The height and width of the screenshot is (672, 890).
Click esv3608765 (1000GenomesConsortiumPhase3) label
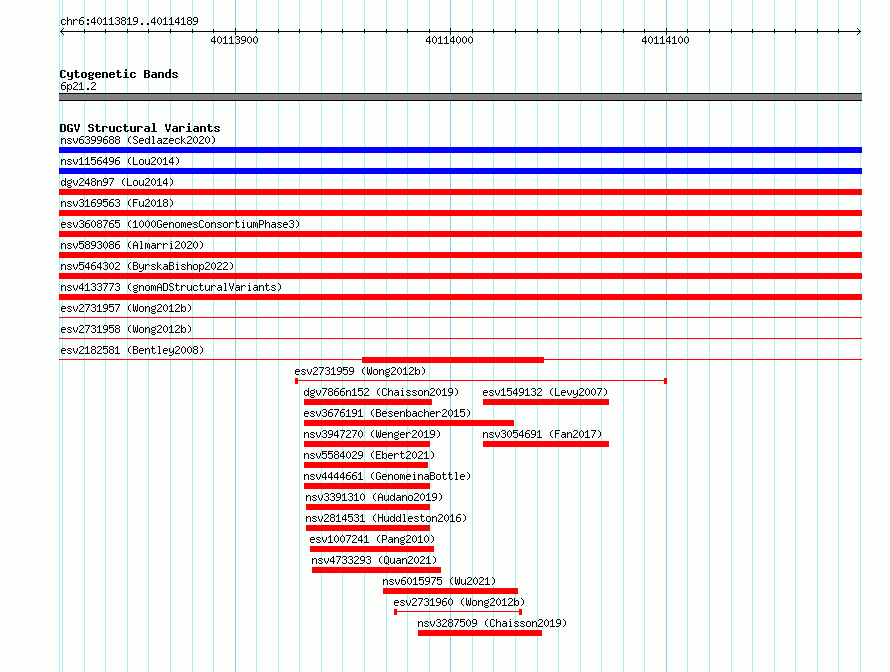(x=180, y=224)
